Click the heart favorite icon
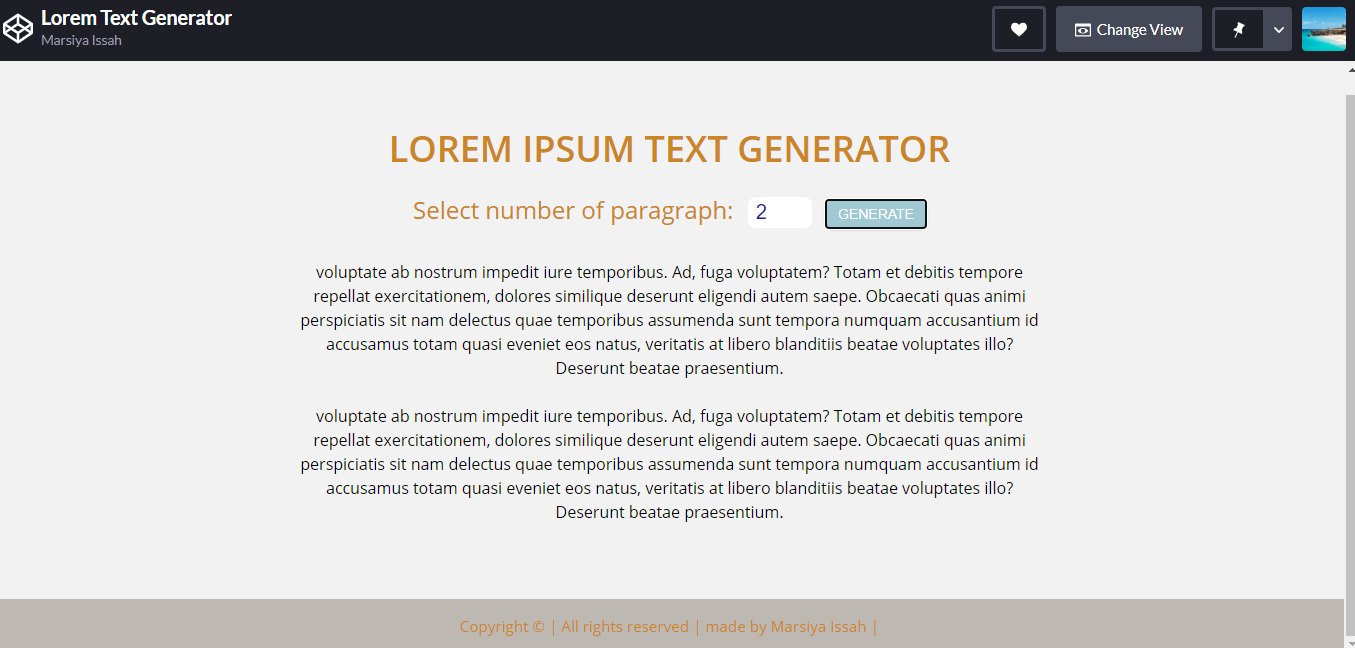 click(x=1018, y=28)
